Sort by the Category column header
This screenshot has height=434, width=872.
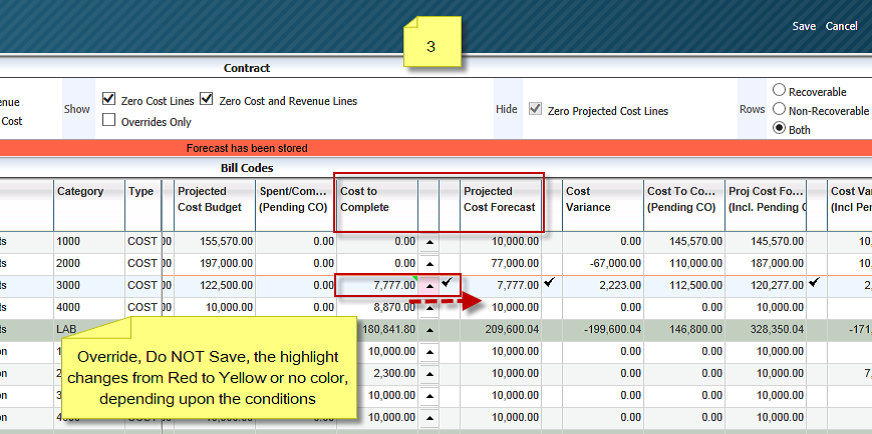point(89,205)
